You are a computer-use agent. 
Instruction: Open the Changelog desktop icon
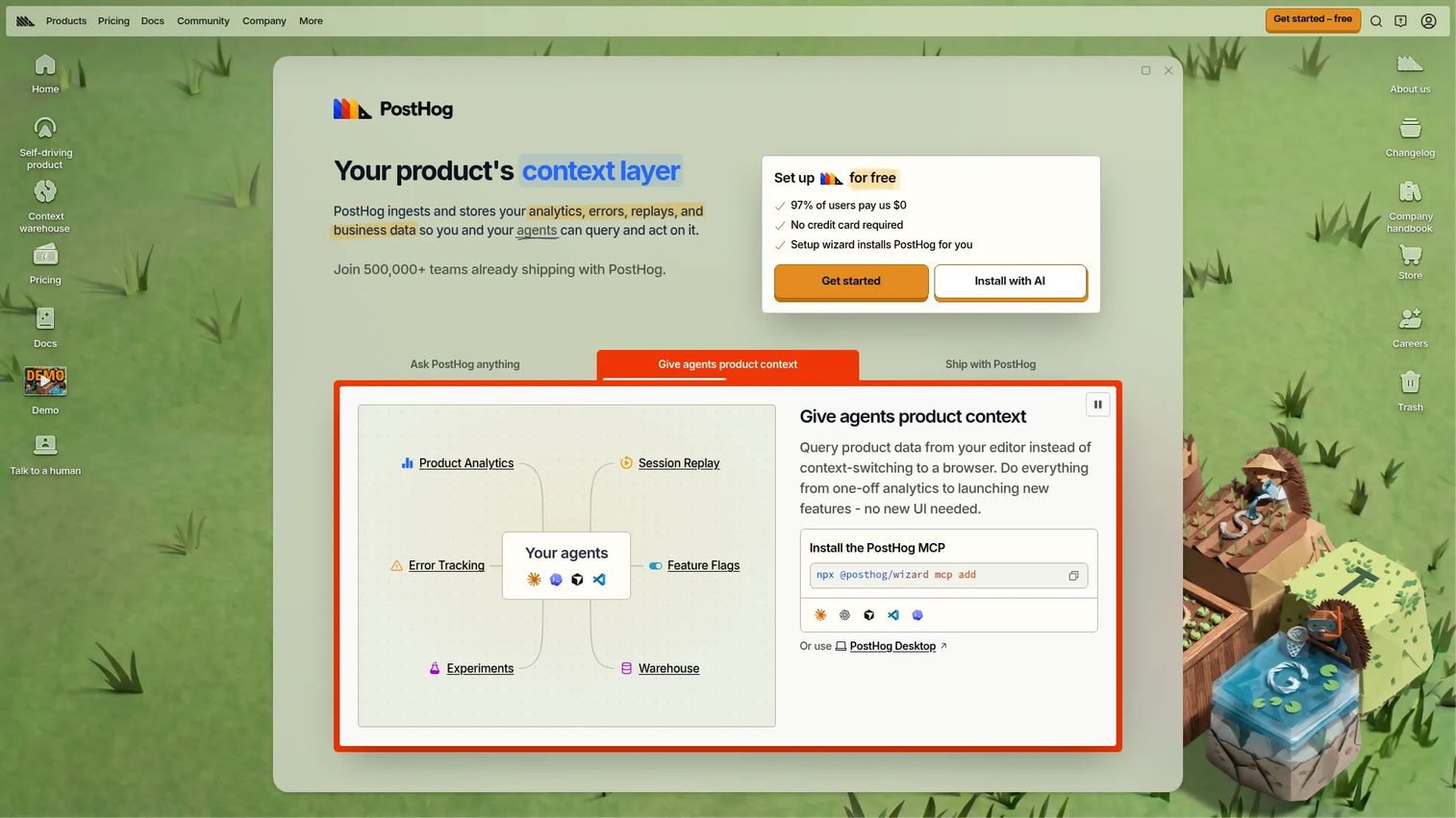point(1410,137)
